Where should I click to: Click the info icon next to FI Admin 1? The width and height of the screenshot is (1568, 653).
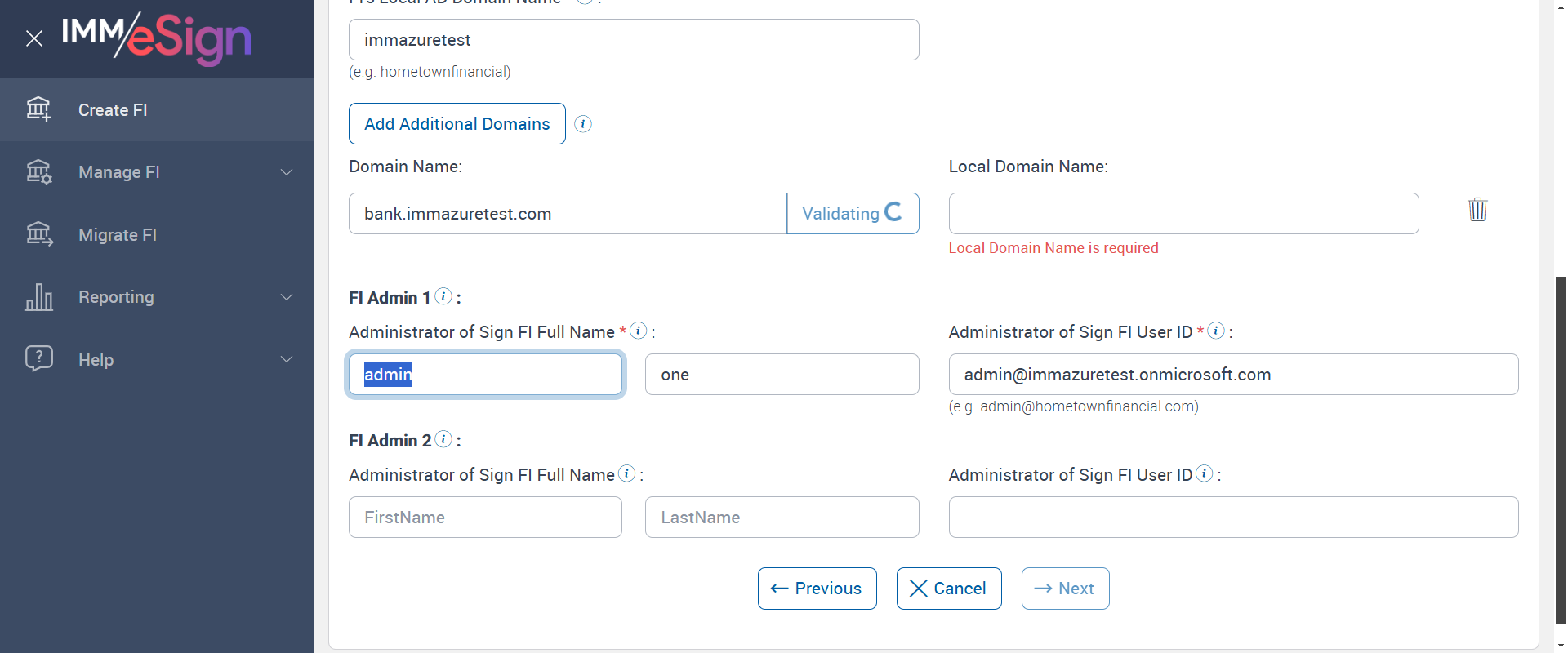pyautogui.click(x=443, y=296)
